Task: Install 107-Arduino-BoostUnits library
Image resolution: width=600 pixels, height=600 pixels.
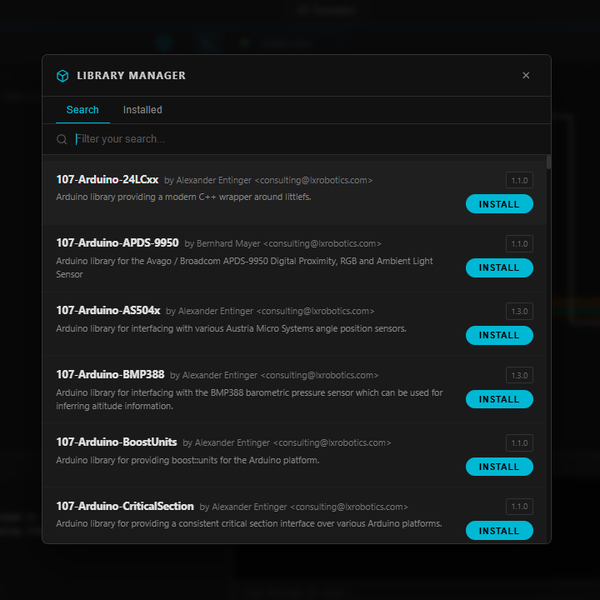Action: point(499,467)
